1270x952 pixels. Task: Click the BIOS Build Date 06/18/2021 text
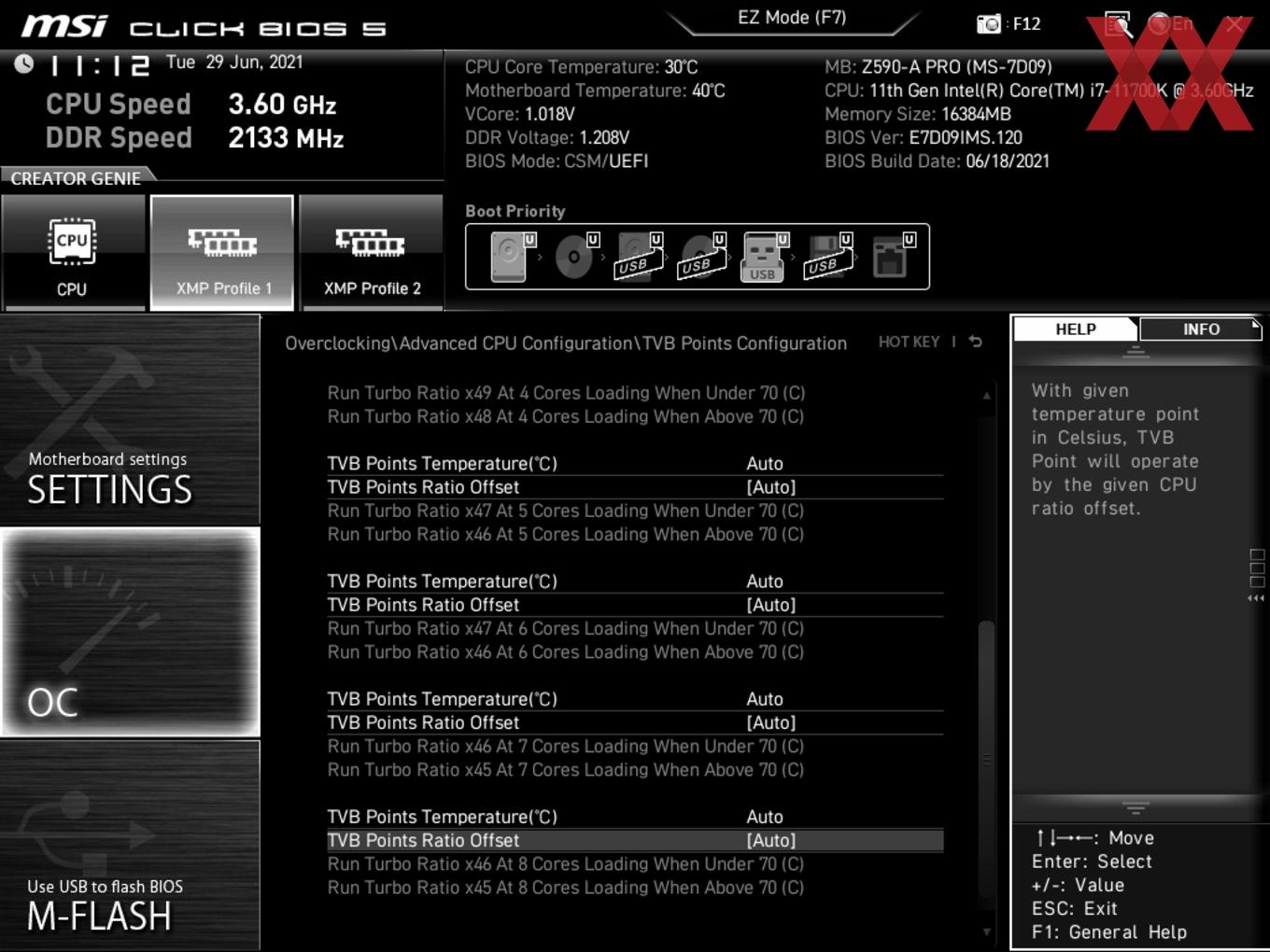[937, 161]
